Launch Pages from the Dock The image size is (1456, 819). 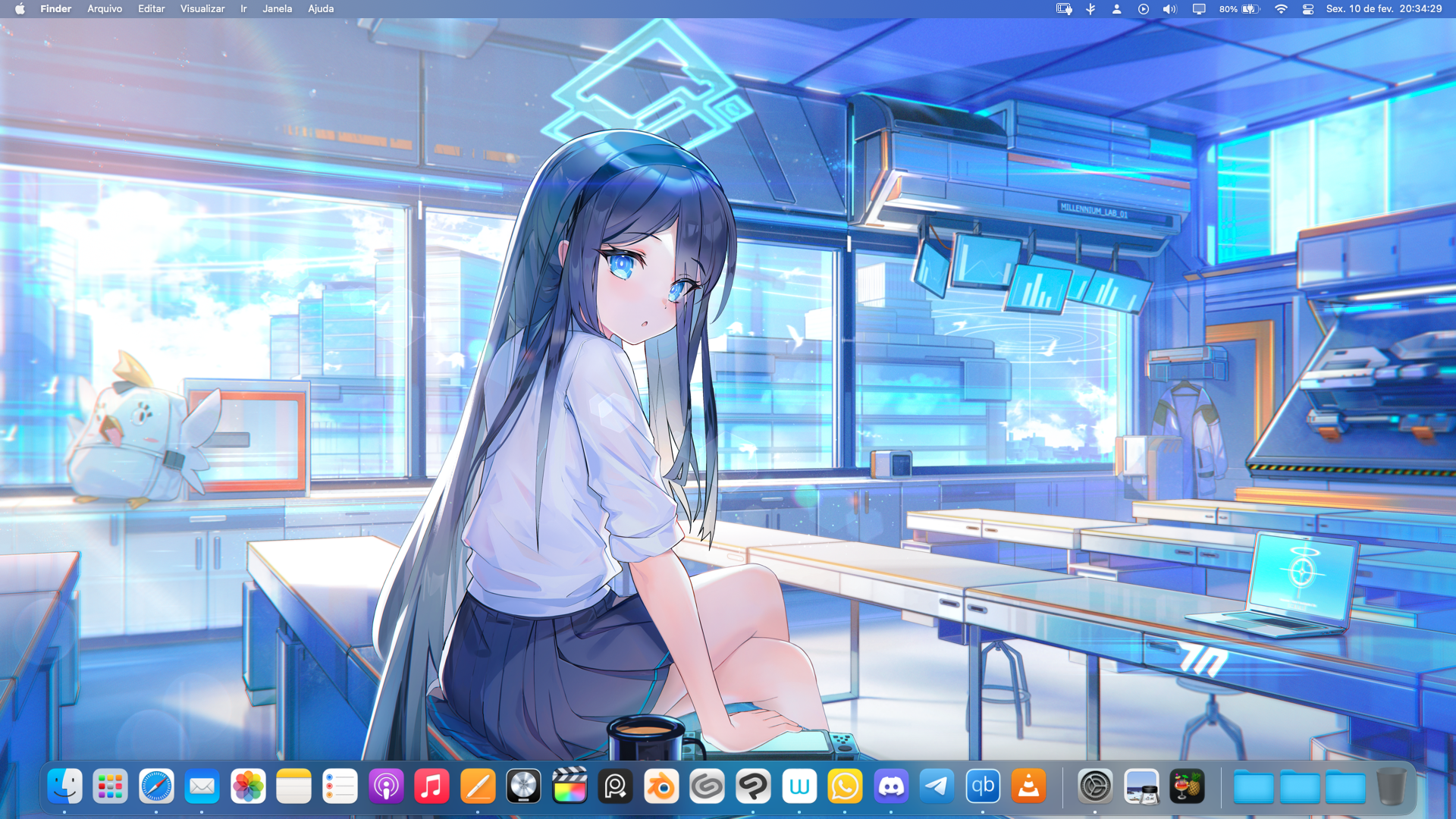478,786
